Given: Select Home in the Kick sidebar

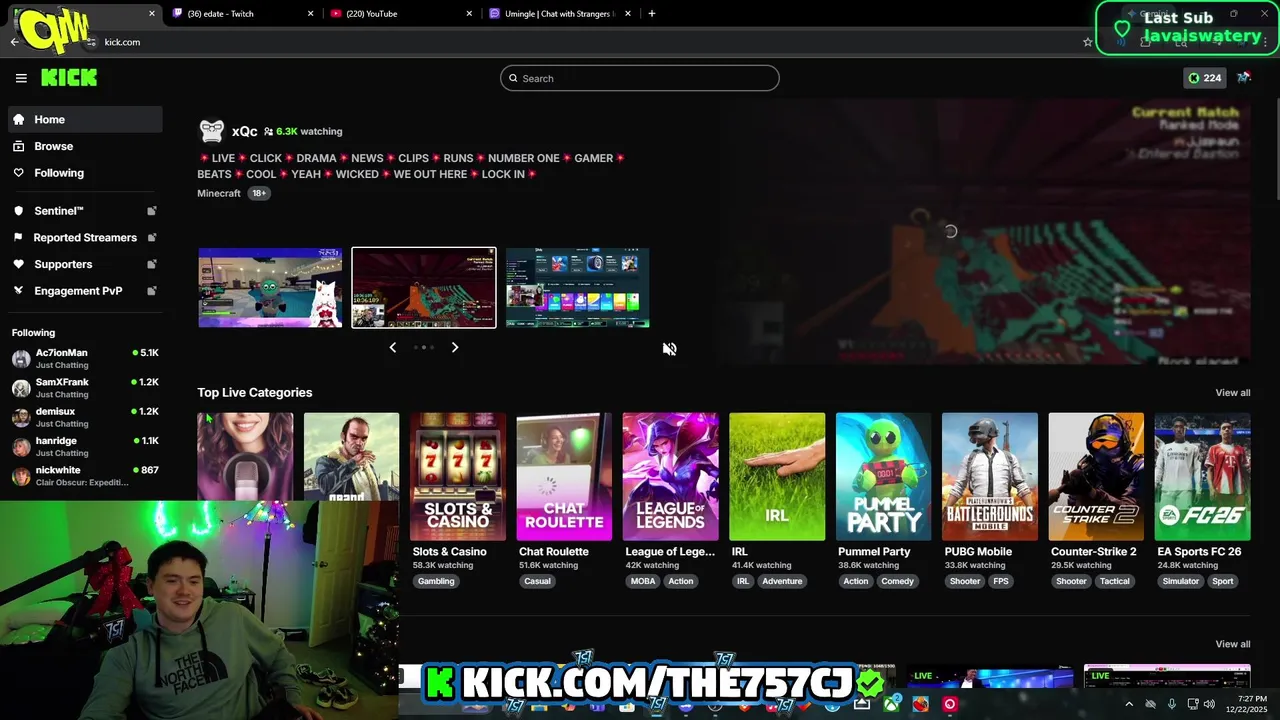Looking at the screenshot, I should [85, 119].
